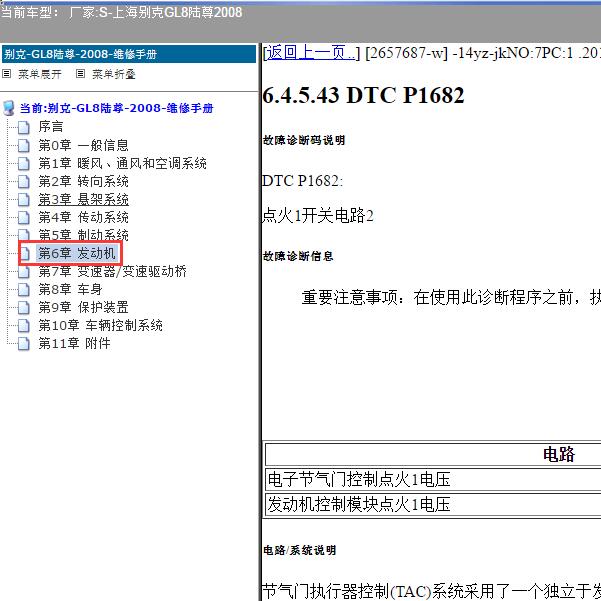This screenshot has width=601, height=601.
Task: Click the computer icon beside the manual root
Action: point(8,108)
